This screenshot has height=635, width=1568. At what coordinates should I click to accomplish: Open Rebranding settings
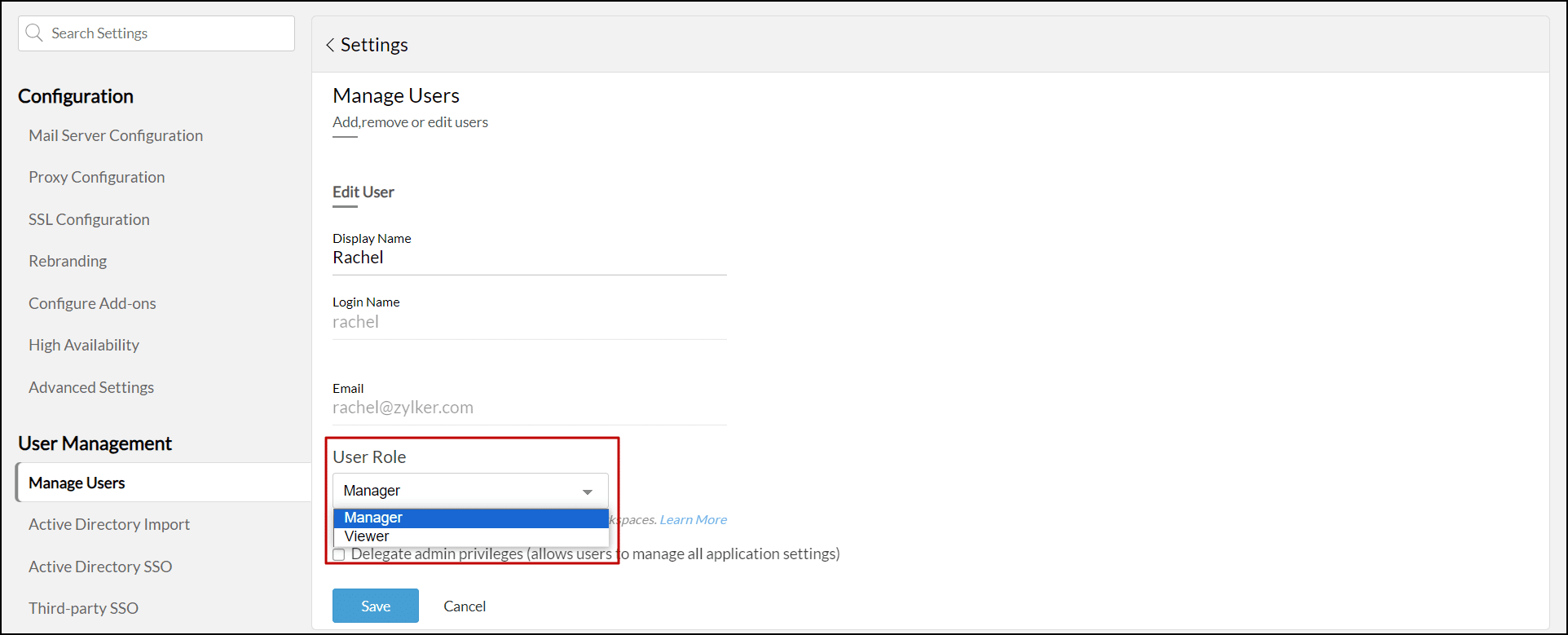pos(68,261)
